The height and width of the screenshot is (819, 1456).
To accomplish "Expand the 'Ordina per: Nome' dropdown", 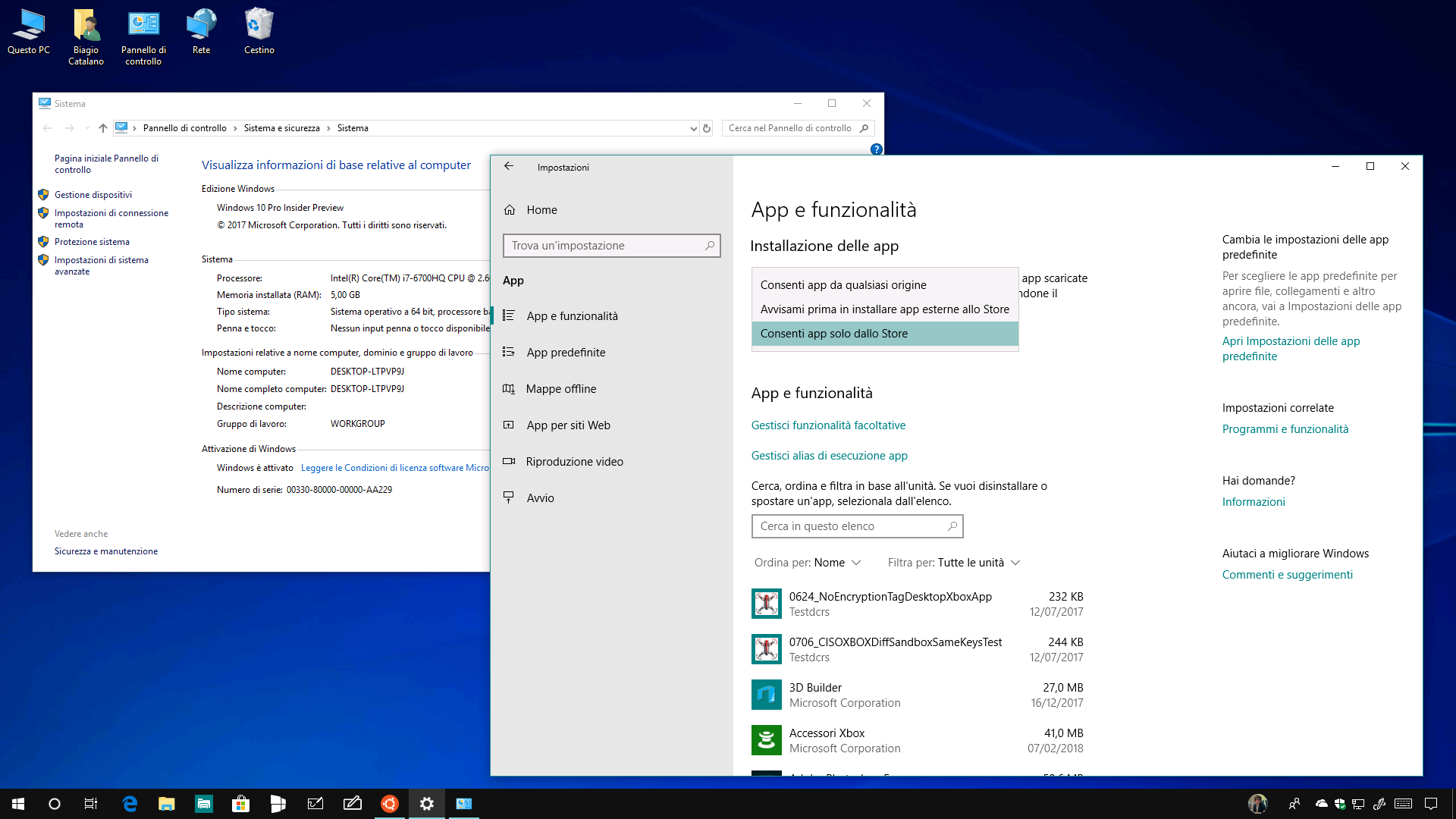I will (807, 563).
